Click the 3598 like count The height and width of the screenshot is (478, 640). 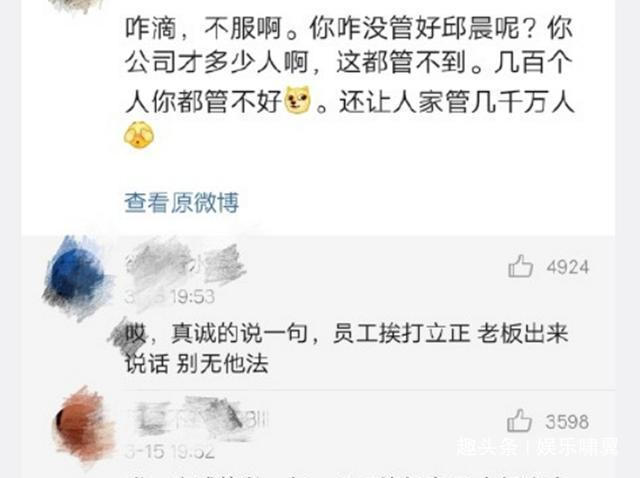[x=567, y=421]
